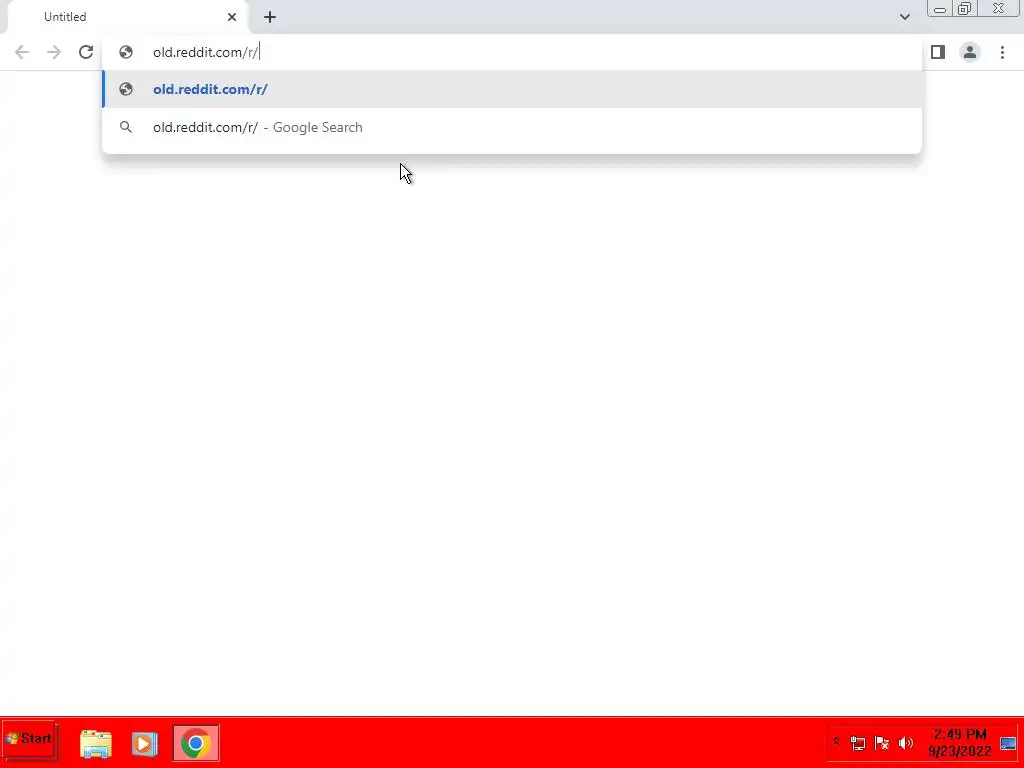The image size is (1024, 768).
Task: Reload the page with the refresh icon
Action: 86,52
